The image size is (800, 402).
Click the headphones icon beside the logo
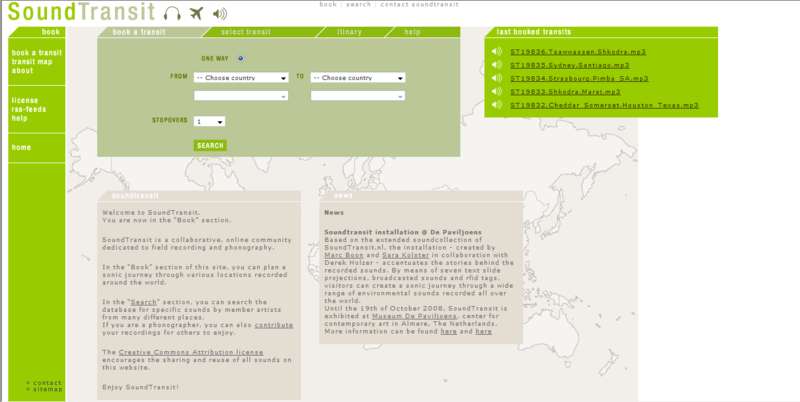coord(172,13)
